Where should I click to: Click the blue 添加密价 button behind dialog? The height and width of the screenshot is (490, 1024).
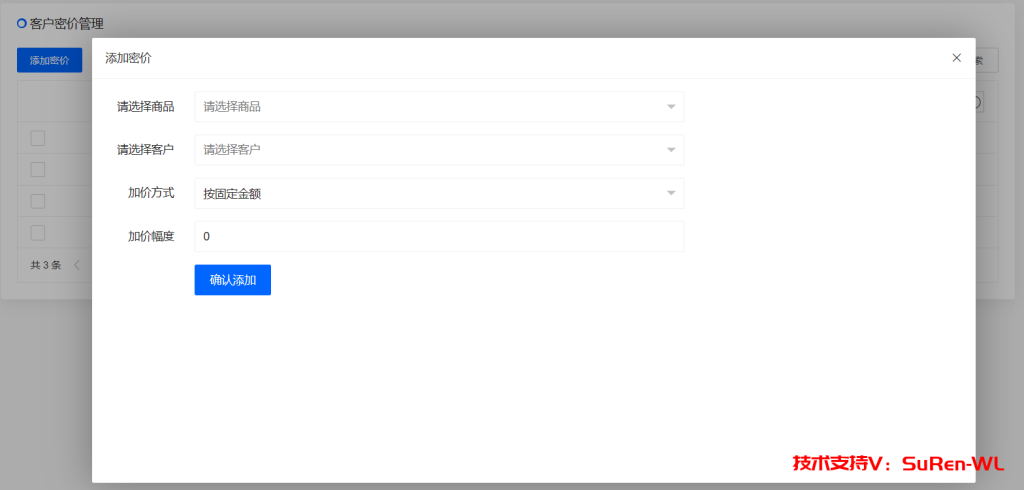click(x=50, y=60)
